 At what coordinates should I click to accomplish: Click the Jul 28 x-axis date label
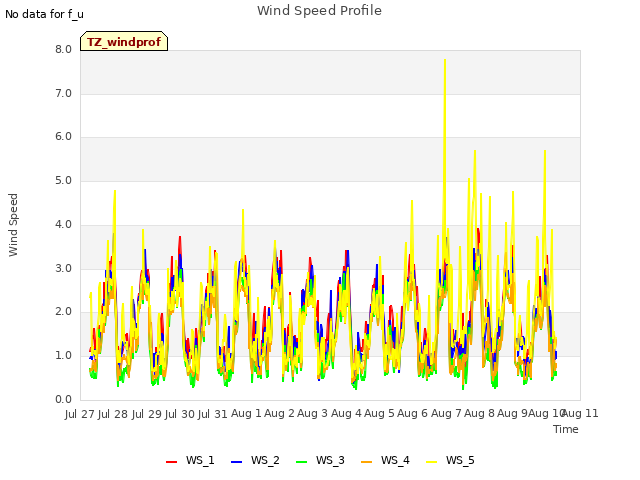click(x=113, y=414)
